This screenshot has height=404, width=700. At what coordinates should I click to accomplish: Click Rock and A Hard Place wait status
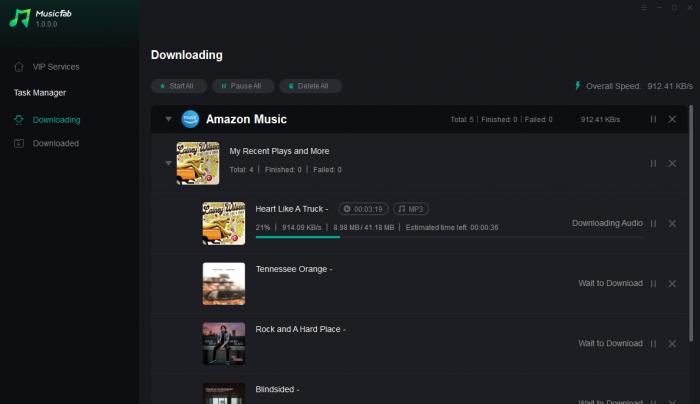[x=610, y=344]
